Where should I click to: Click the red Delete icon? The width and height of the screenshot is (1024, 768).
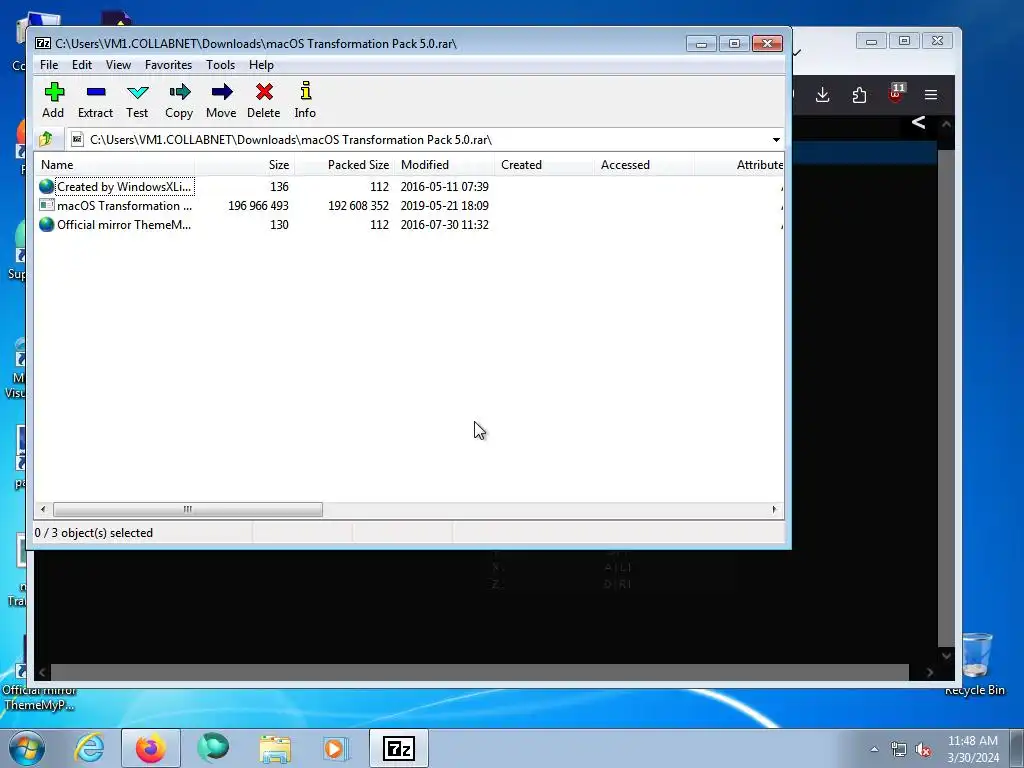[x=264, y=92]
